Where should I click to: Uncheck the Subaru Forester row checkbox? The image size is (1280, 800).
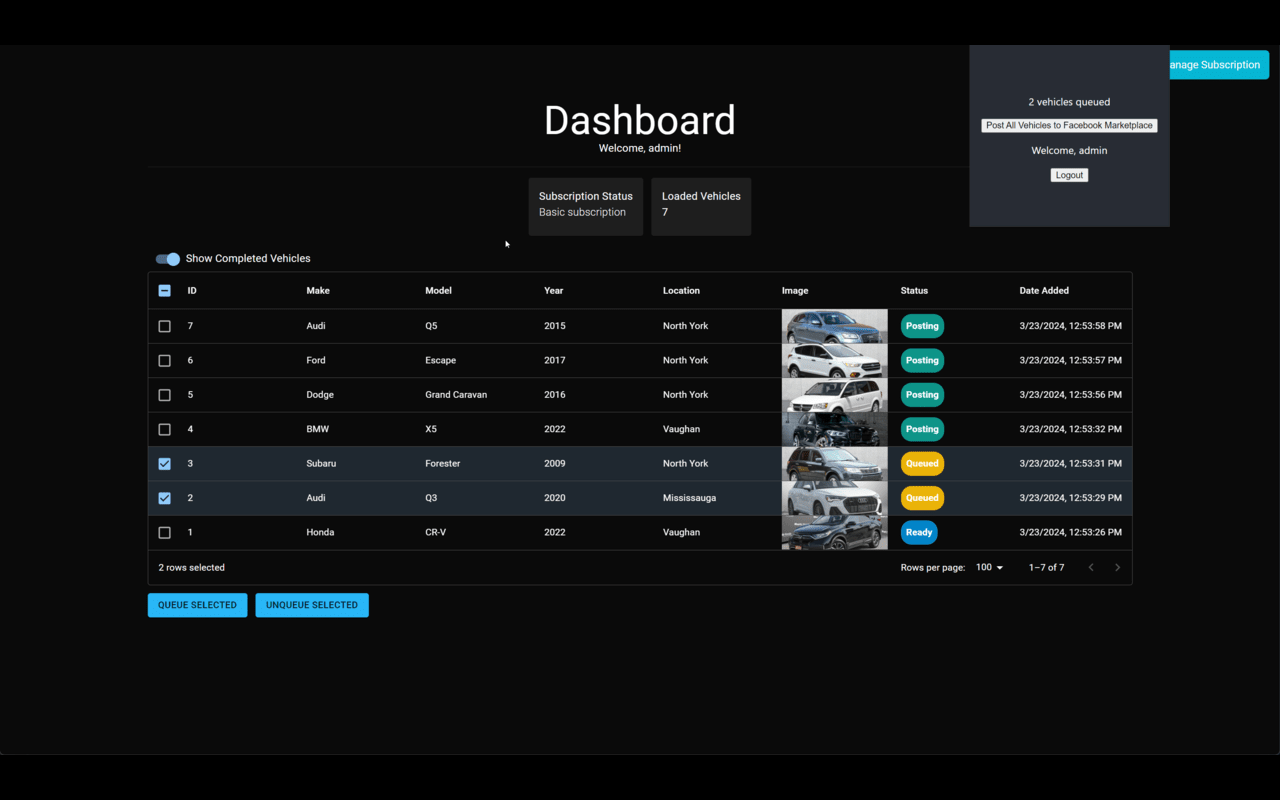[x=165, y=464]
